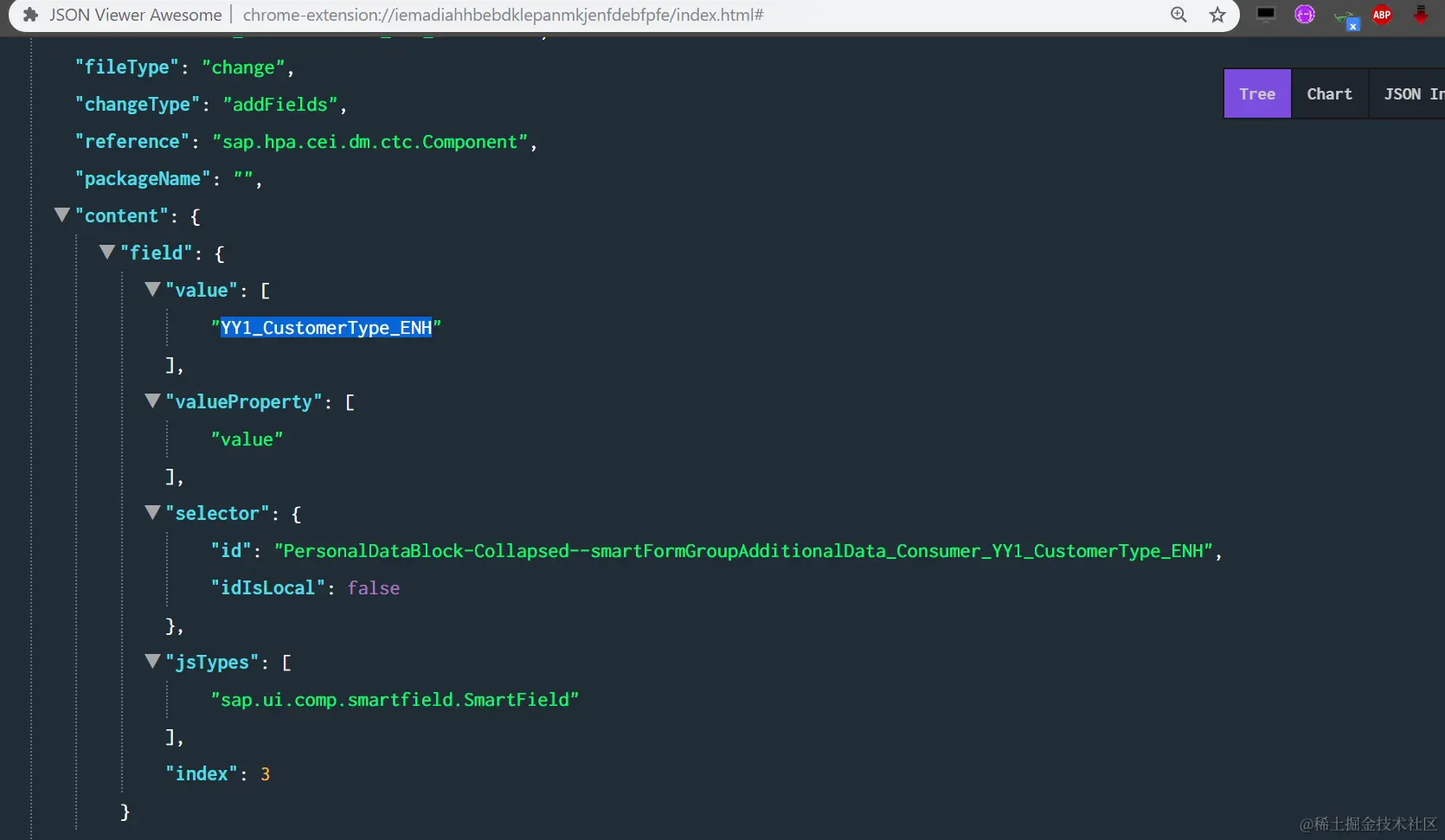Click the "packageName" key
The image size is (1445, 840).
[142, 179]
